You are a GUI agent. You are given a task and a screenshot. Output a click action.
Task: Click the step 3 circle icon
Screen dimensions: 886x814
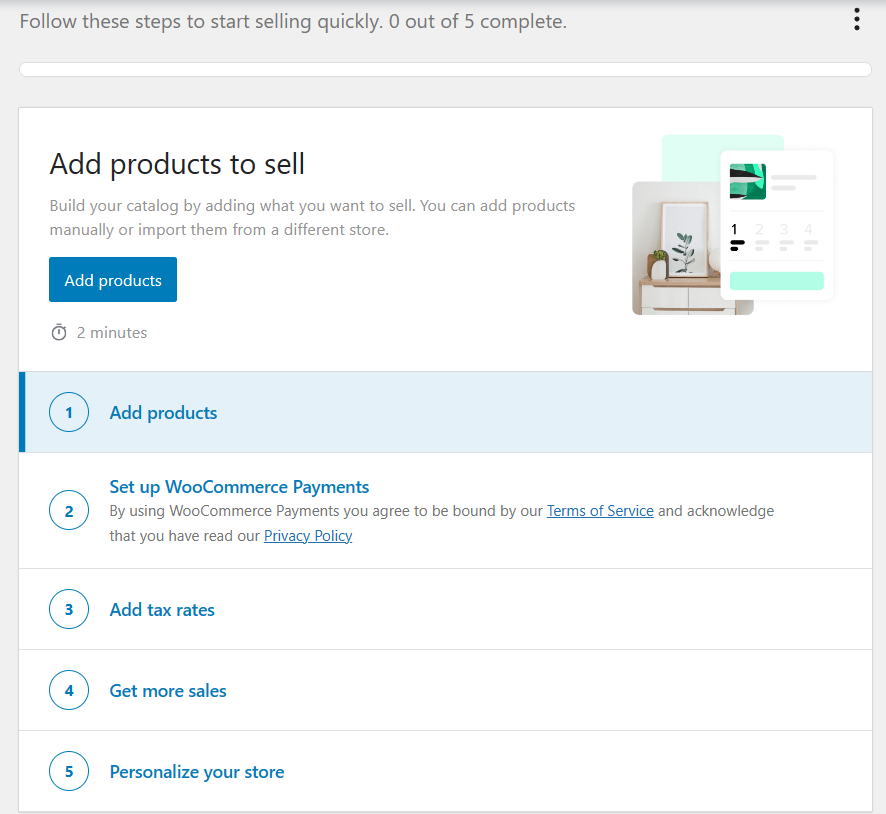click(x=69, y=609)
